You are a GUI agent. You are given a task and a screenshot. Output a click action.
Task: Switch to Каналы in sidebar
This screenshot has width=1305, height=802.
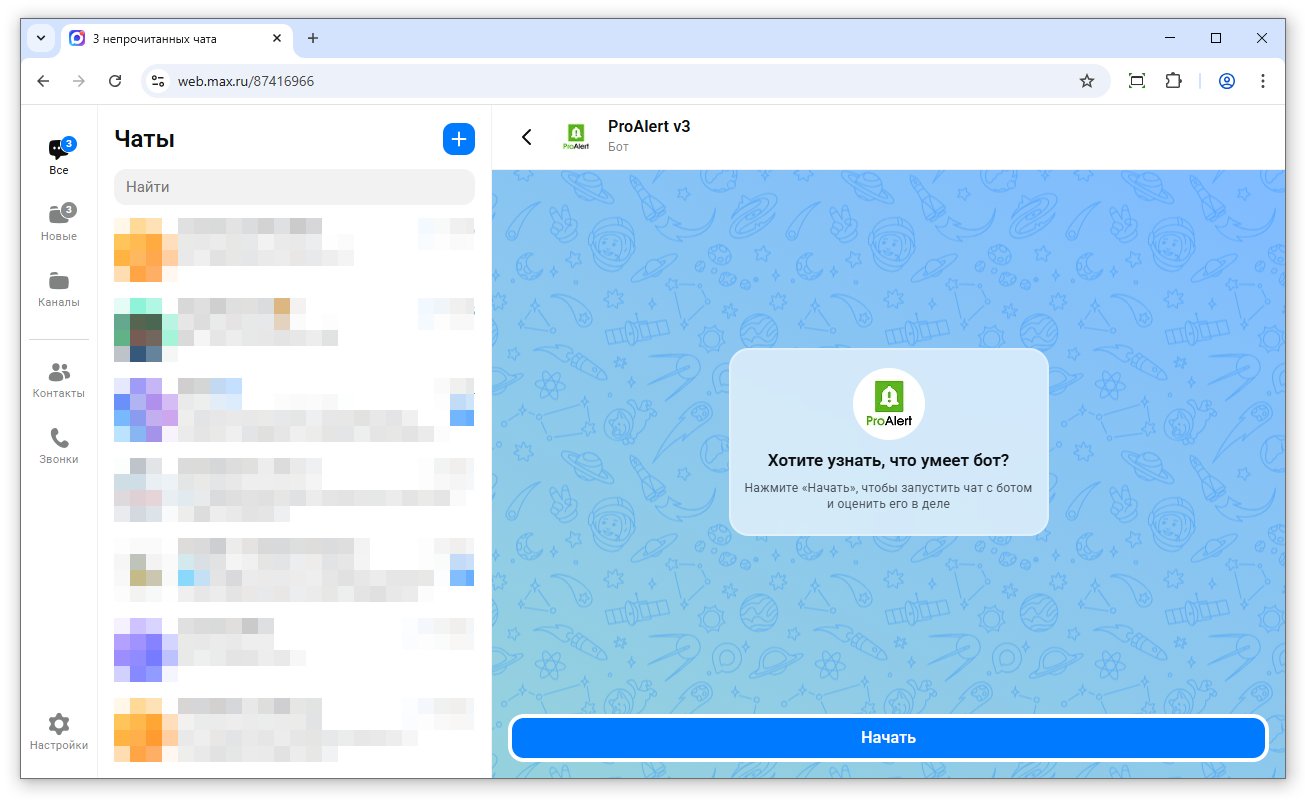pyautogui.click(x=59, y=288)
